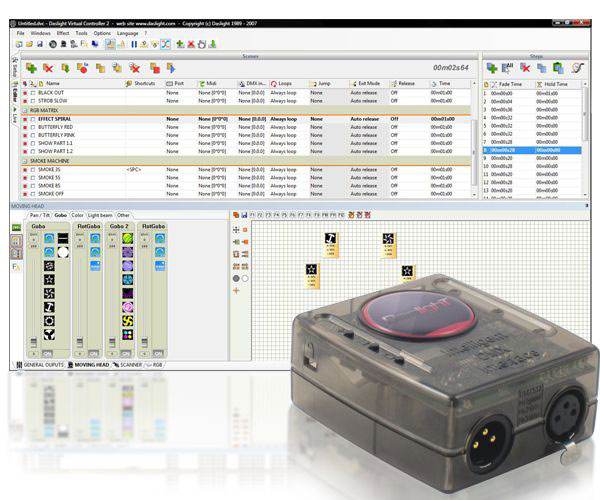Click the fade curve icon in Steps toolbar

[577, 68]
